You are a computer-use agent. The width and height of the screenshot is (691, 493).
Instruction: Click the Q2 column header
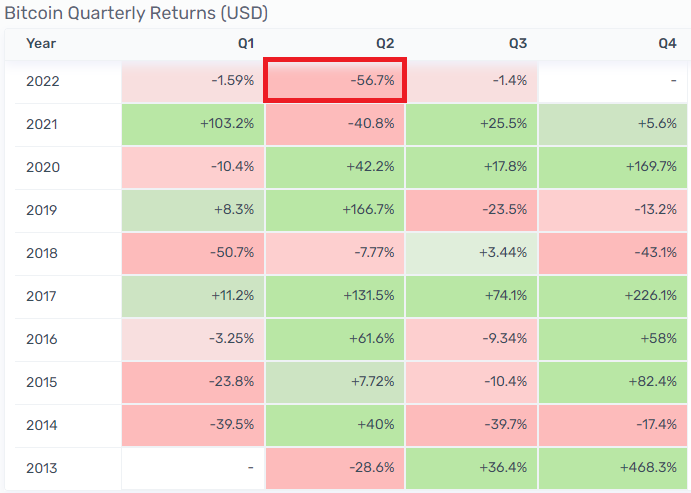click(x=385, y=44)
